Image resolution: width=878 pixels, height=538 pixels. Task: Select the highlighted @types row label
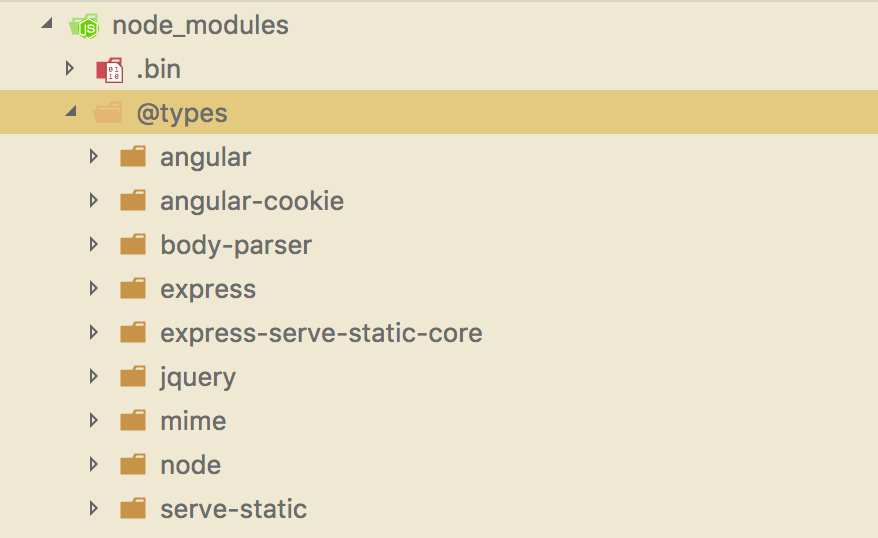click(182, 114)
